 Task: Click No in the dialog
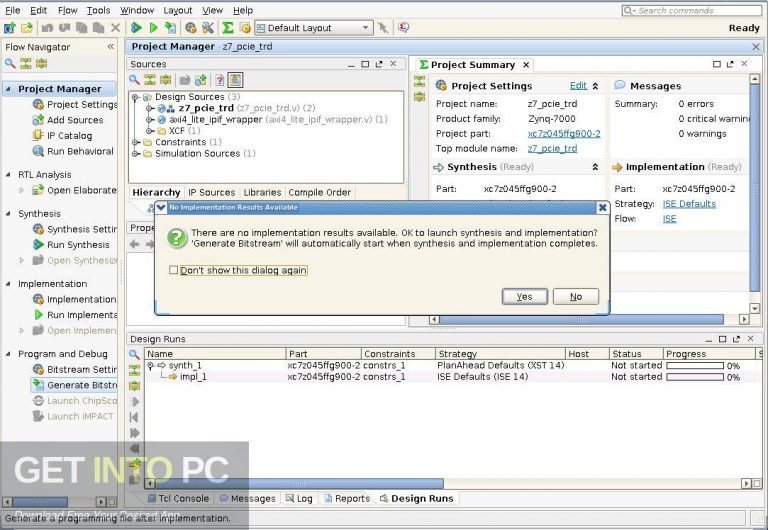coord(576,296)
